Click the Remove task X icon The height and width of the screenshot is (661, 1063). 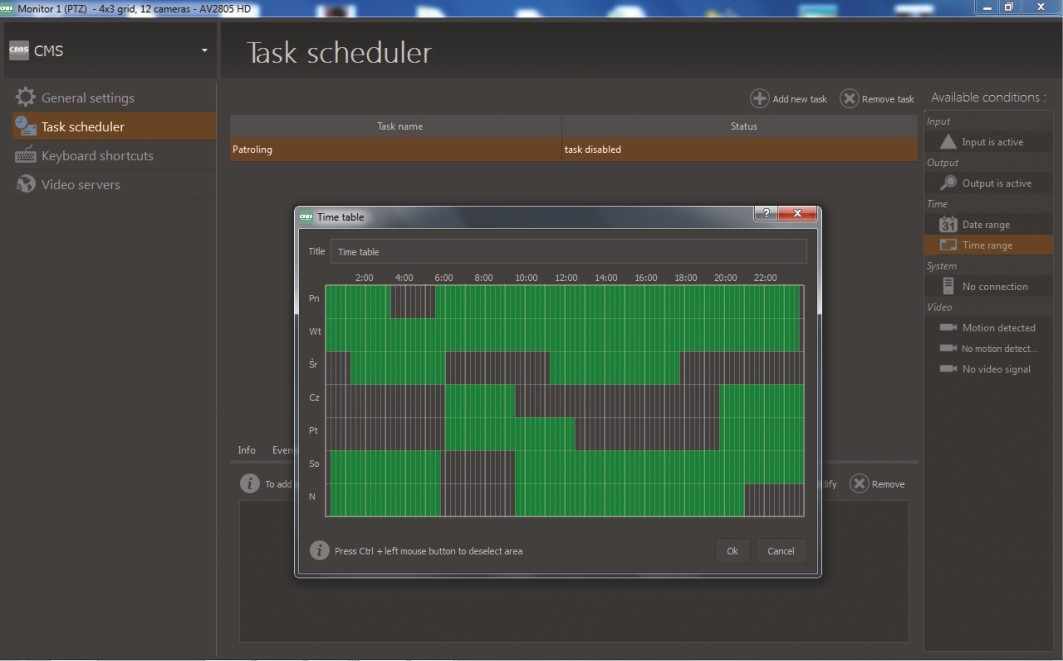coord(849,98)
